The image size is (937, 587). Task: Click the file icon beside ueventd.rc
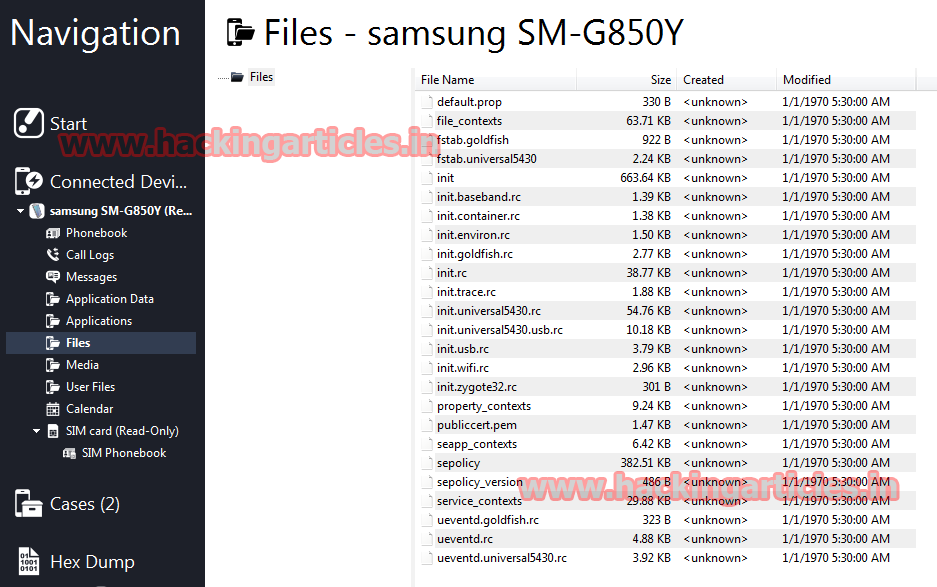coord(427,539)
